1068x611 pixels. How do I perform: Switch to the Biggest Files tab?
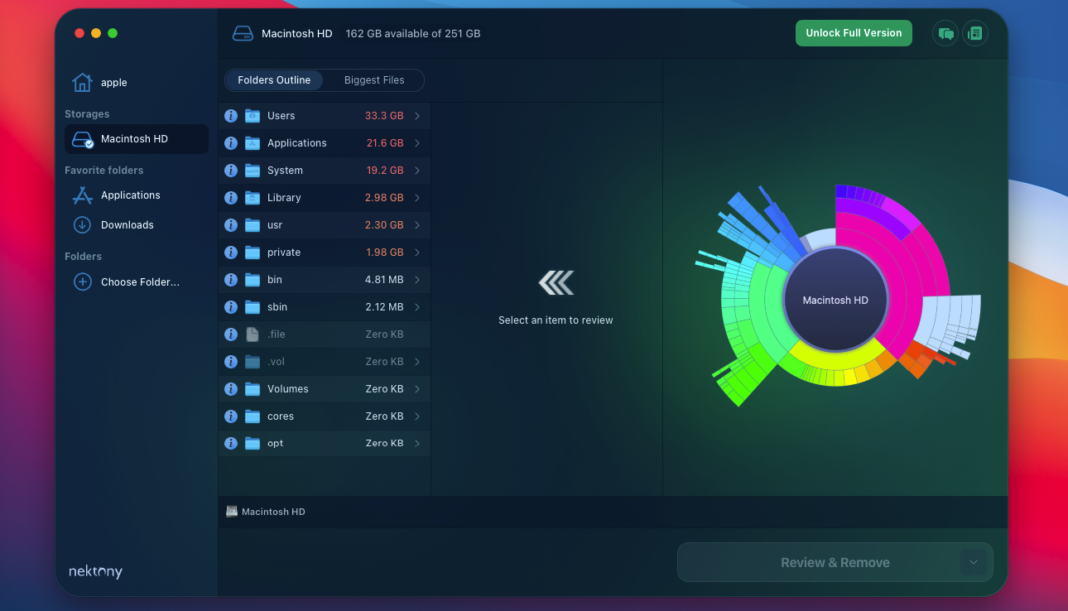pos(375,80)
